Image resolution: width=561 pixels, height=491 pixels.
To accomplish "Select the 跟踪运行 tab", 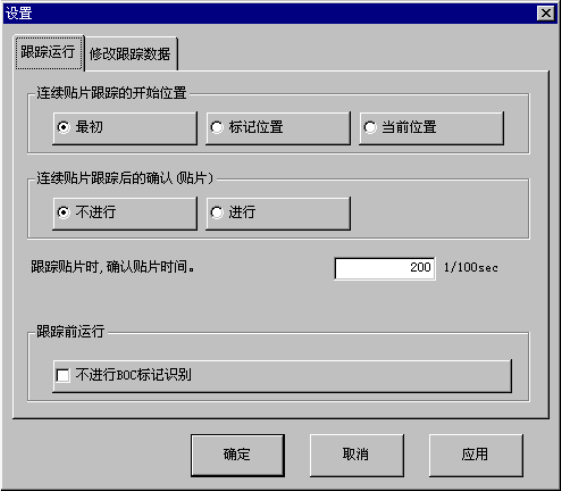I will (x=49, y=52).
